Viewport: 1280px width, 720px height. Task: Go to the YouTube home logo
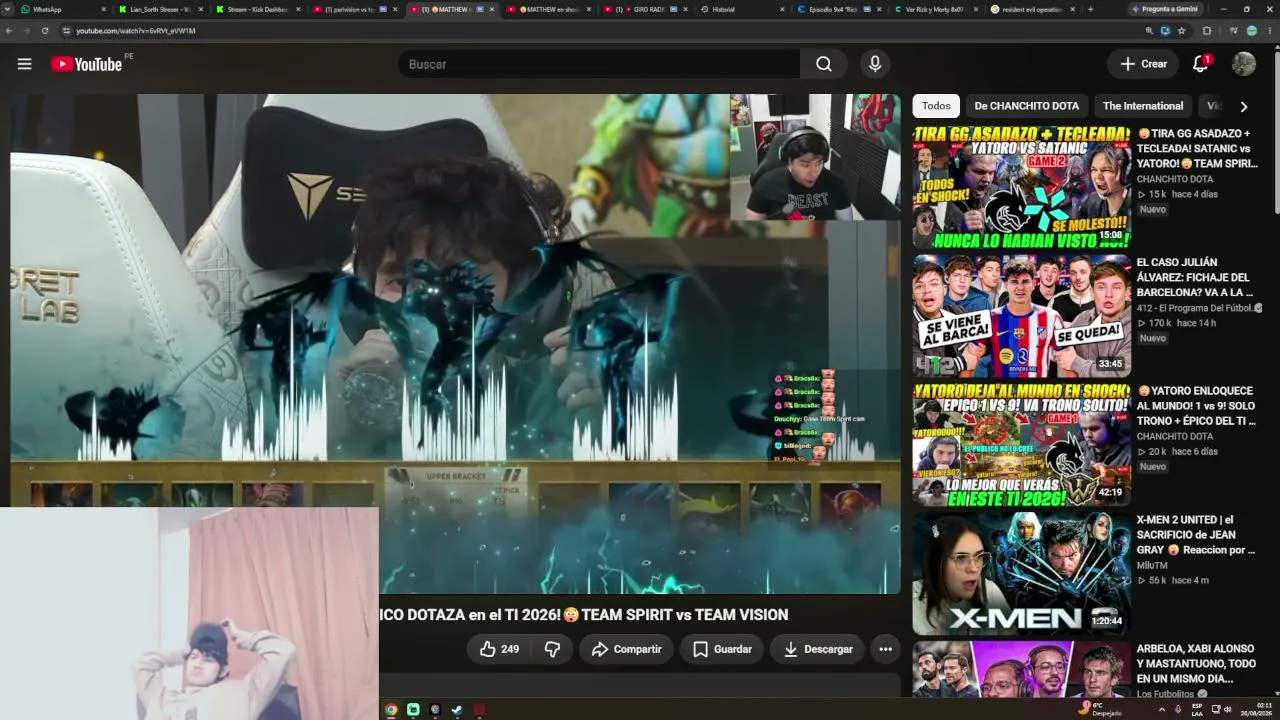87,64
